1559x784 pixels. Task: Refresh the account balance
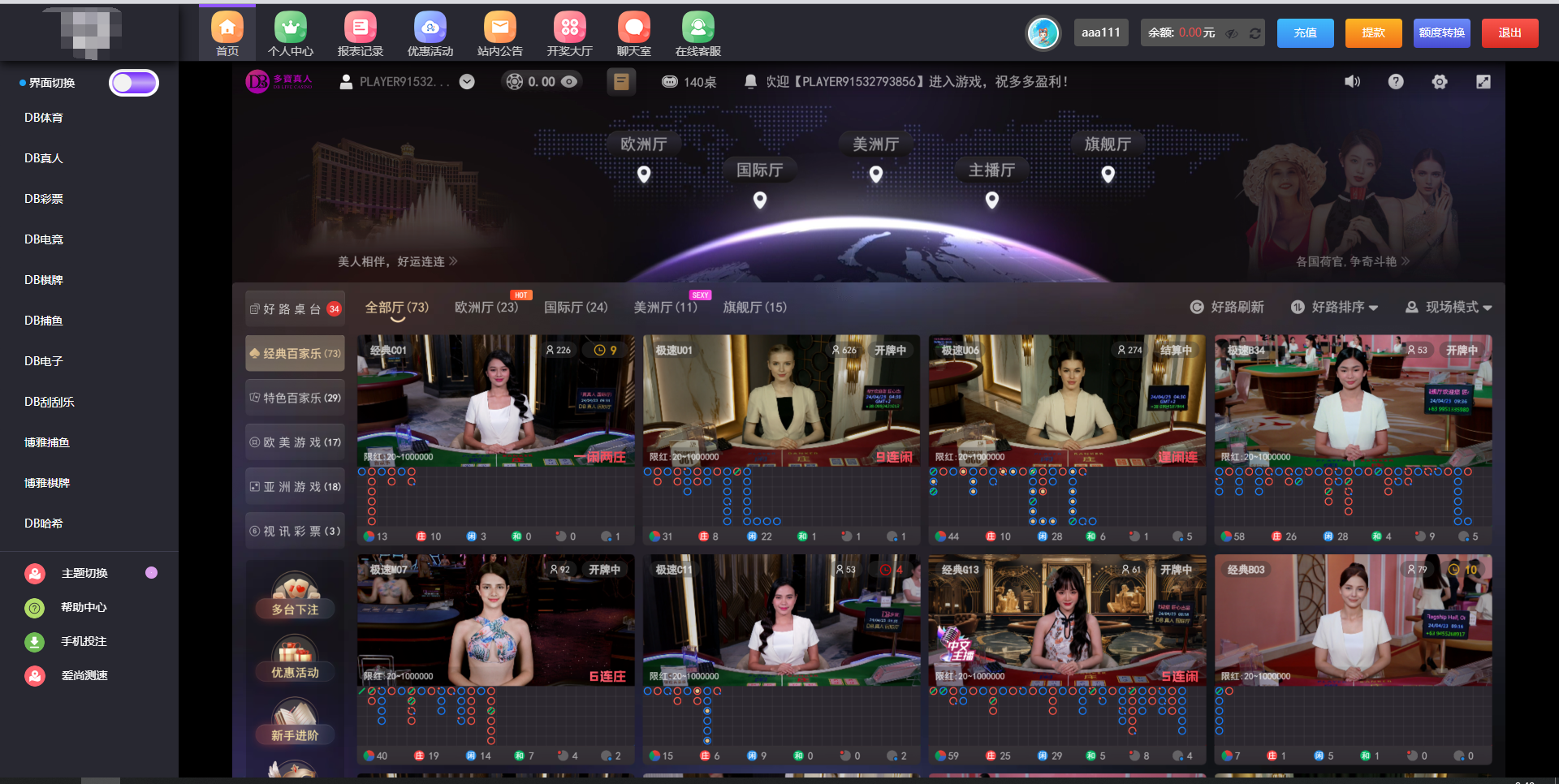(1255, 33)
